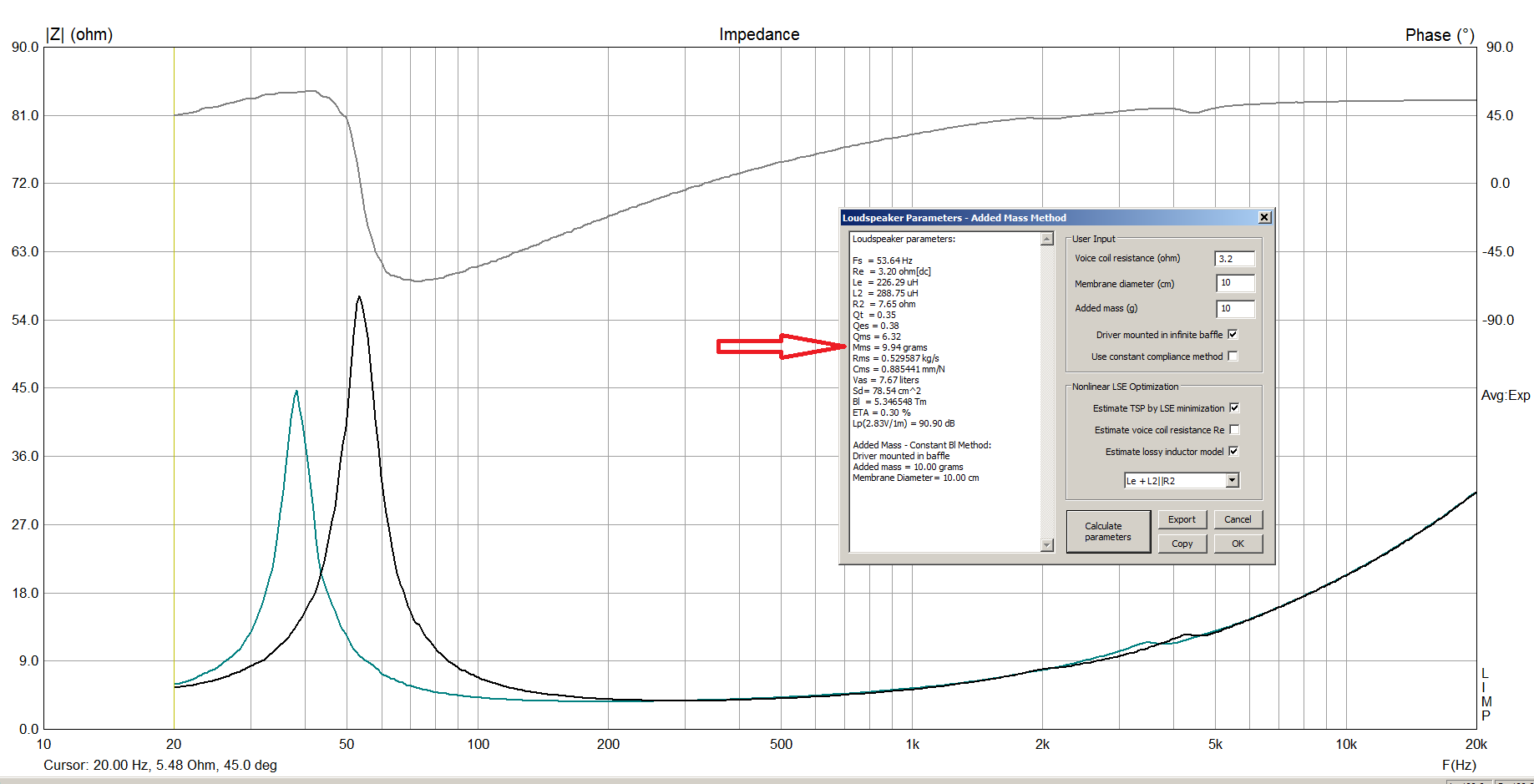Click the 'Avg:Exp' label beside the graph
This screenshot has width=1534, height=784.
(1506, 395)
